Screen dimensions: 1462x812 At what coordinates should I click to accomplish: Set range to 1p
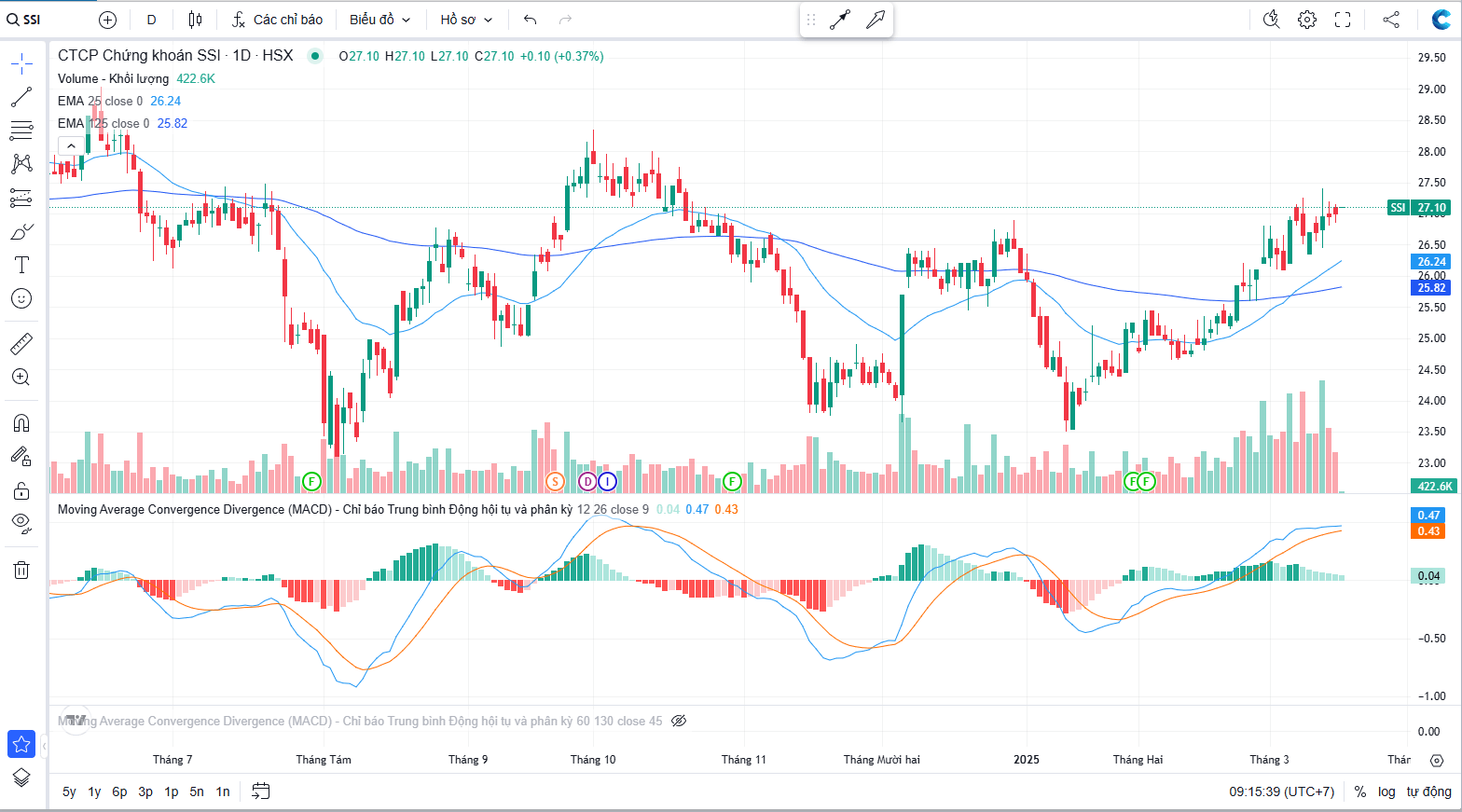click(x=172, y=791)
